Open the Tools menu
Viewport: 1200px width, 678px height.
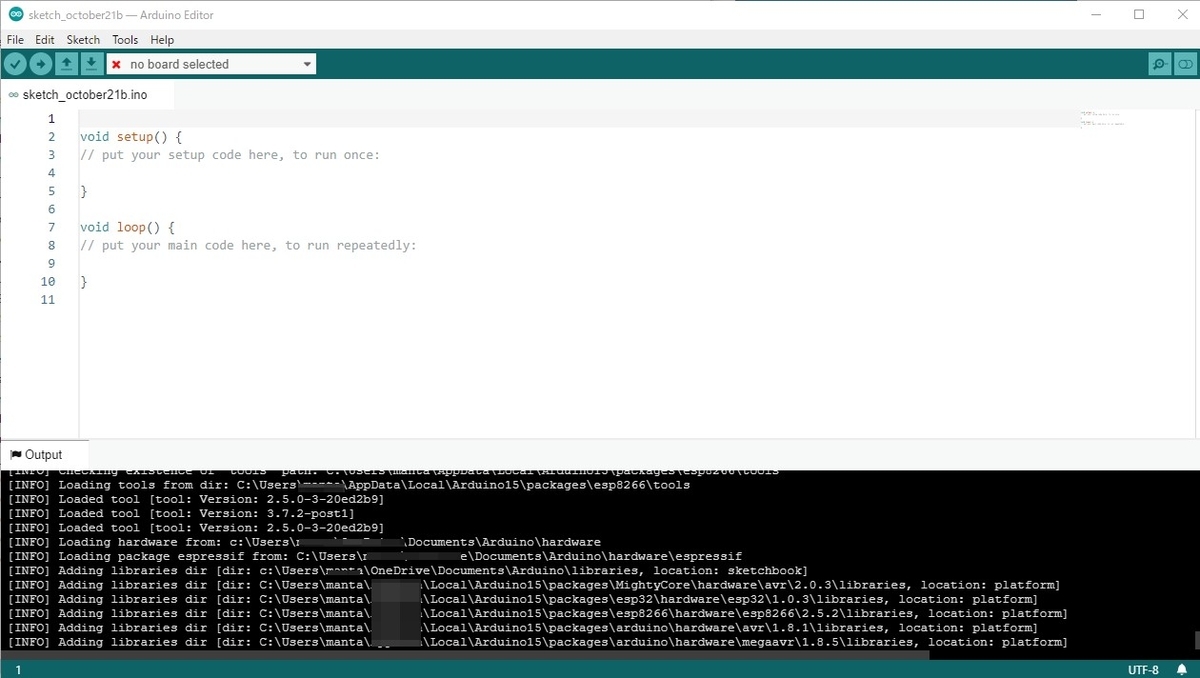click(x=125, y=40)
